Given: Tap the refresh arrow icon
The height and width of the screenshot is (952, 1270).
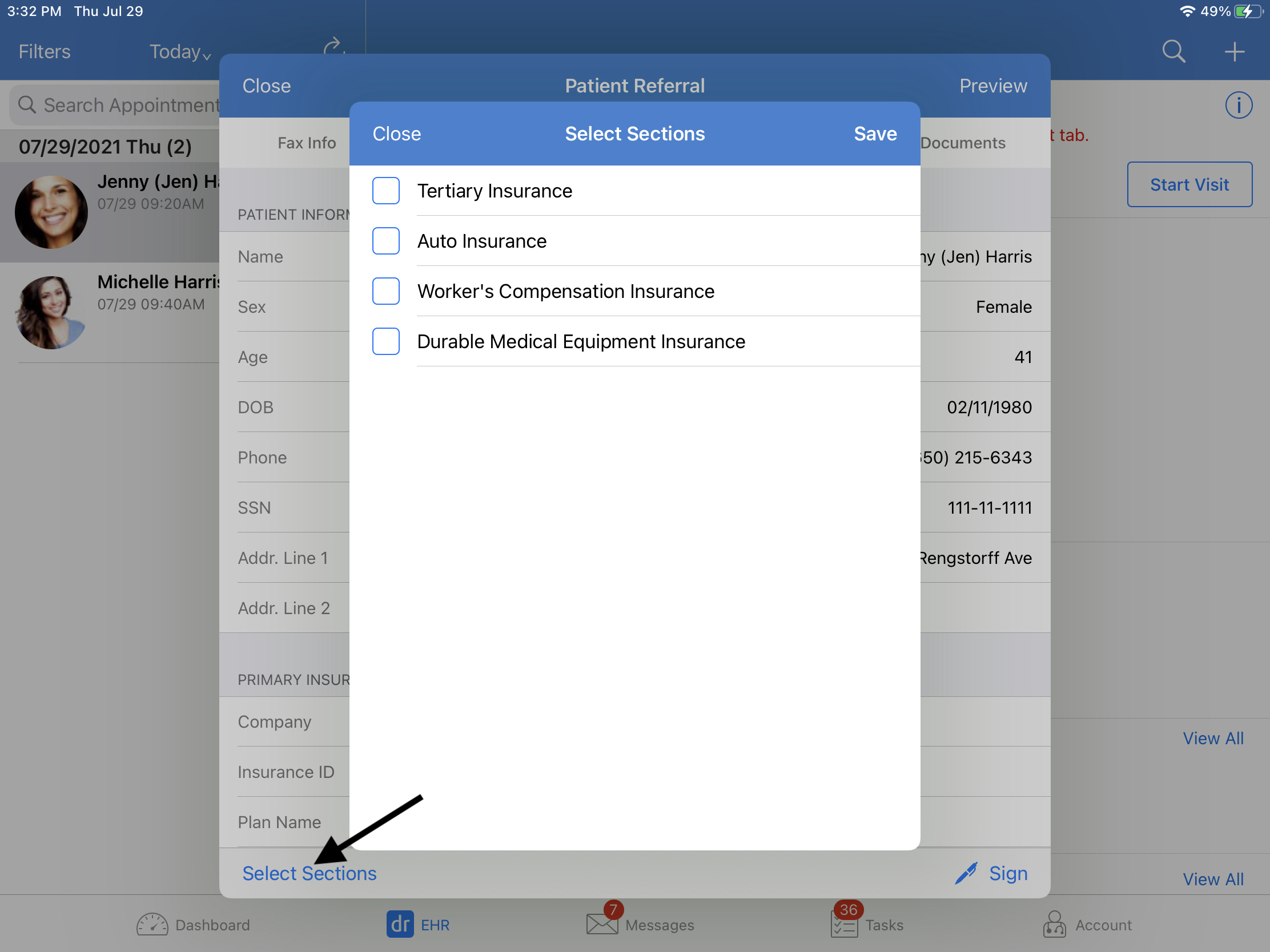Looking at the screenshot, I should (x=333, y=46).
